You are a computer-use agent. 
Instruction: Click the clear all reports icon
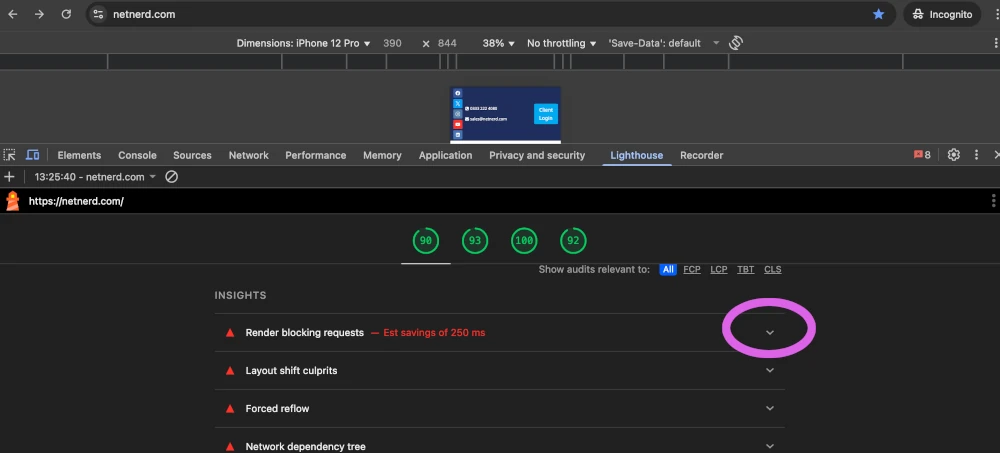tap(171, 177)
